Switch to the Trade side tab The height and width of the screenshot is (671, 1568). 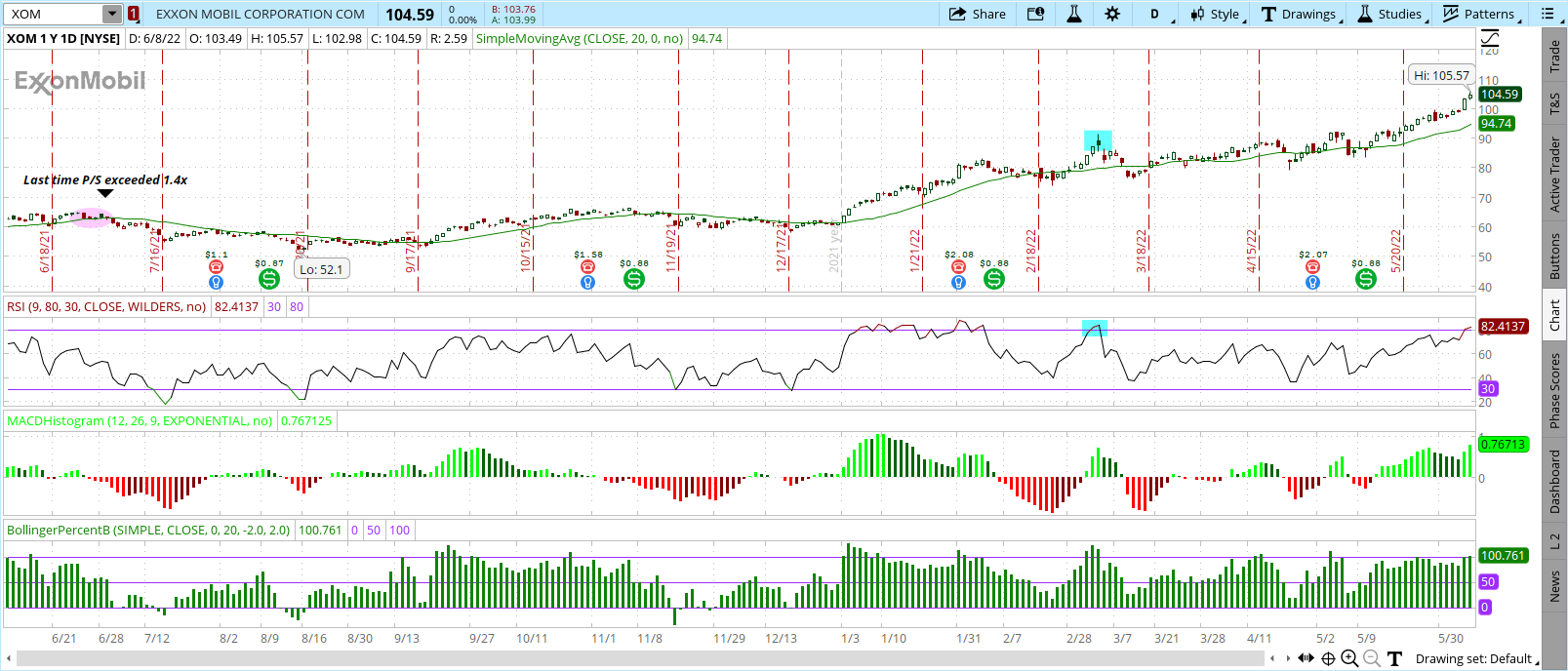[x=1554, y=57]
